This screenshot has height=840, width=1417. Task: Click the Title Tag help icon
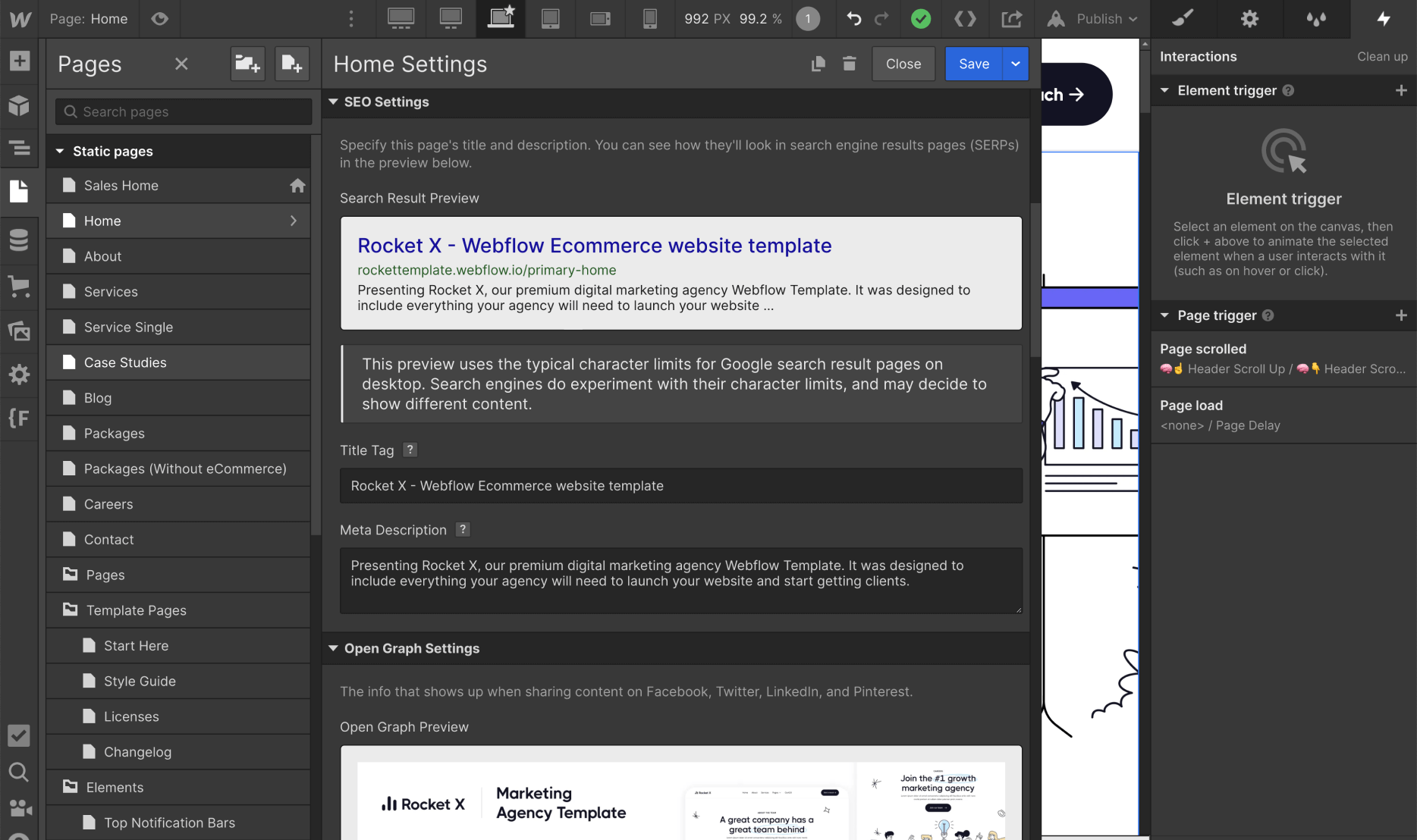click(410, 450)
